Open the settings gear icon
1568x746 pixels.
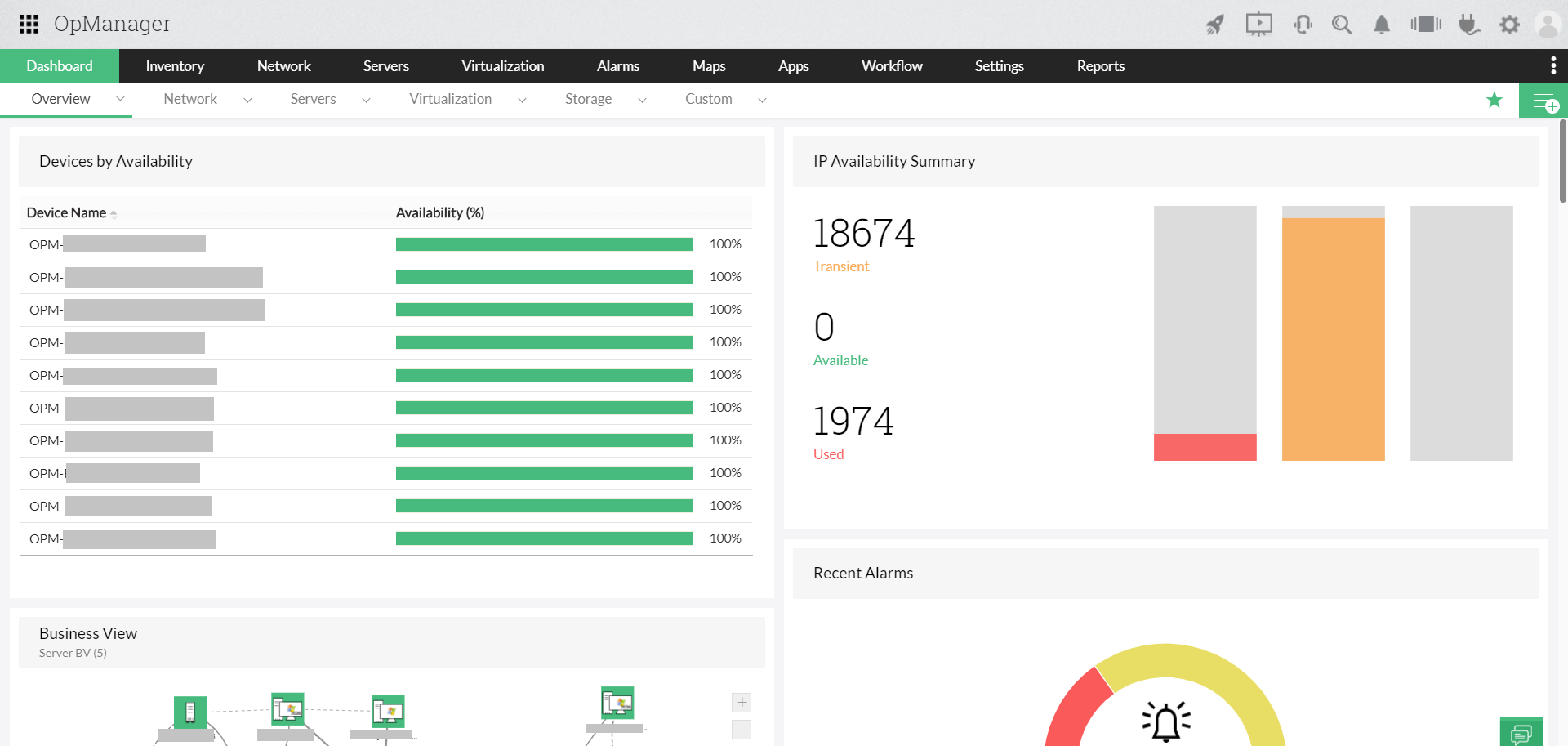tap(1509, 25)
